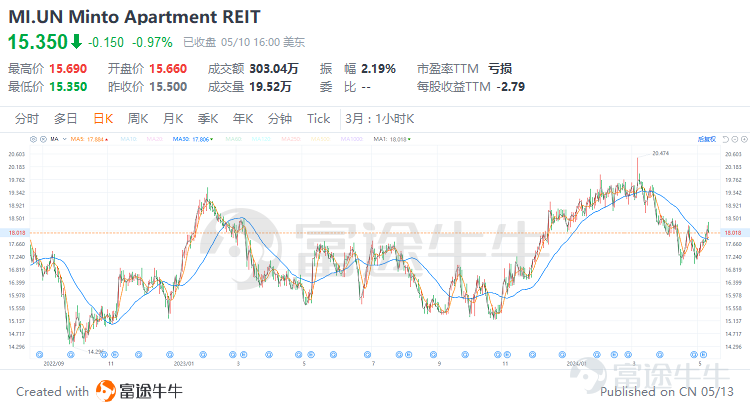Toggle the MA1000 moving average line
This screenshot has width=750, height=412.
pyautogui.click(x=352, y=139)
